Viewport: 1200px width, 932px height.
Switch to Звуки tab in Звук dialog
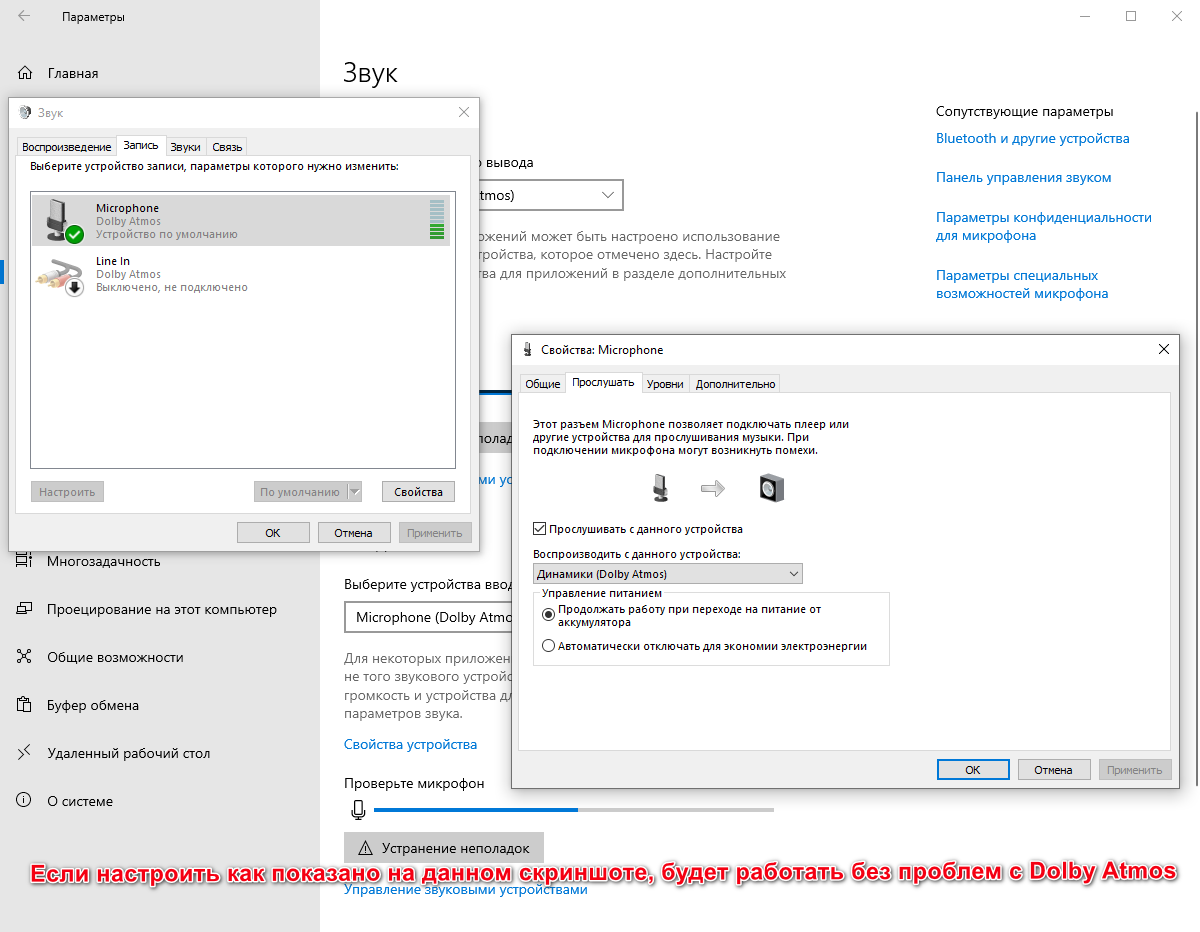(185, 147)
